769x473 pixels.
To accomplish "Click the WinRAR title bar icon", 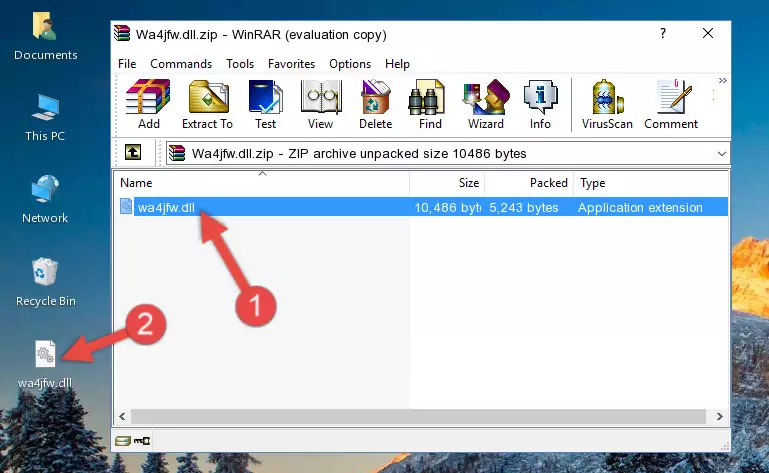I will tap(122, 34).
